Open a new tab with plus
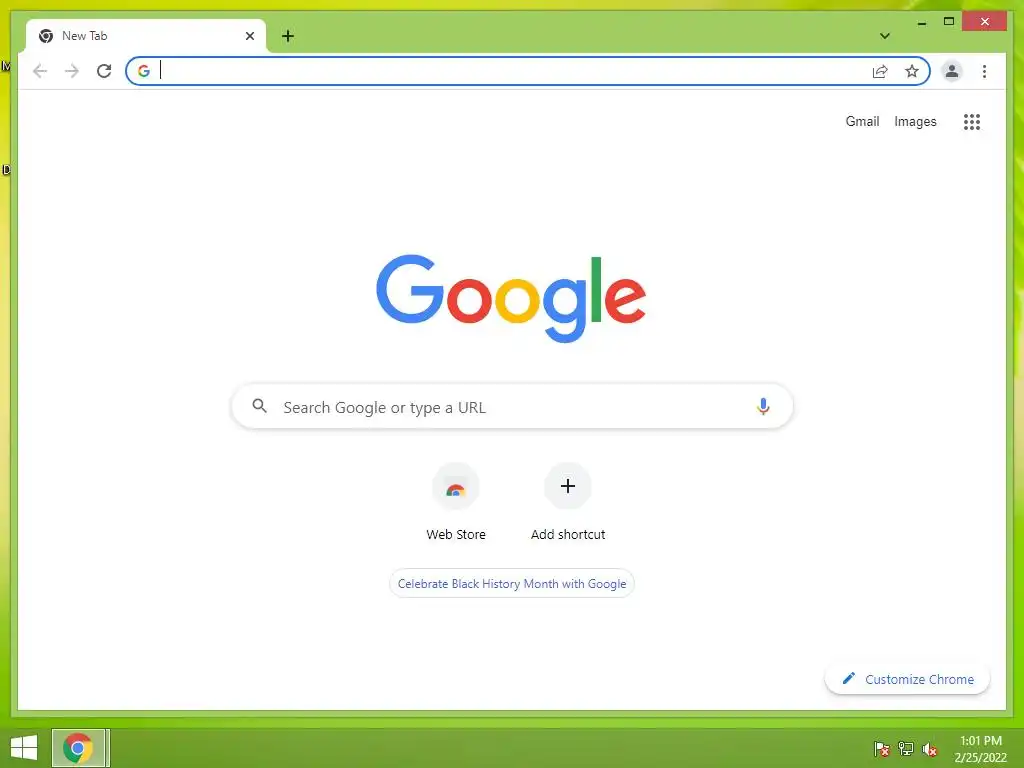 [x=288, y=36]
